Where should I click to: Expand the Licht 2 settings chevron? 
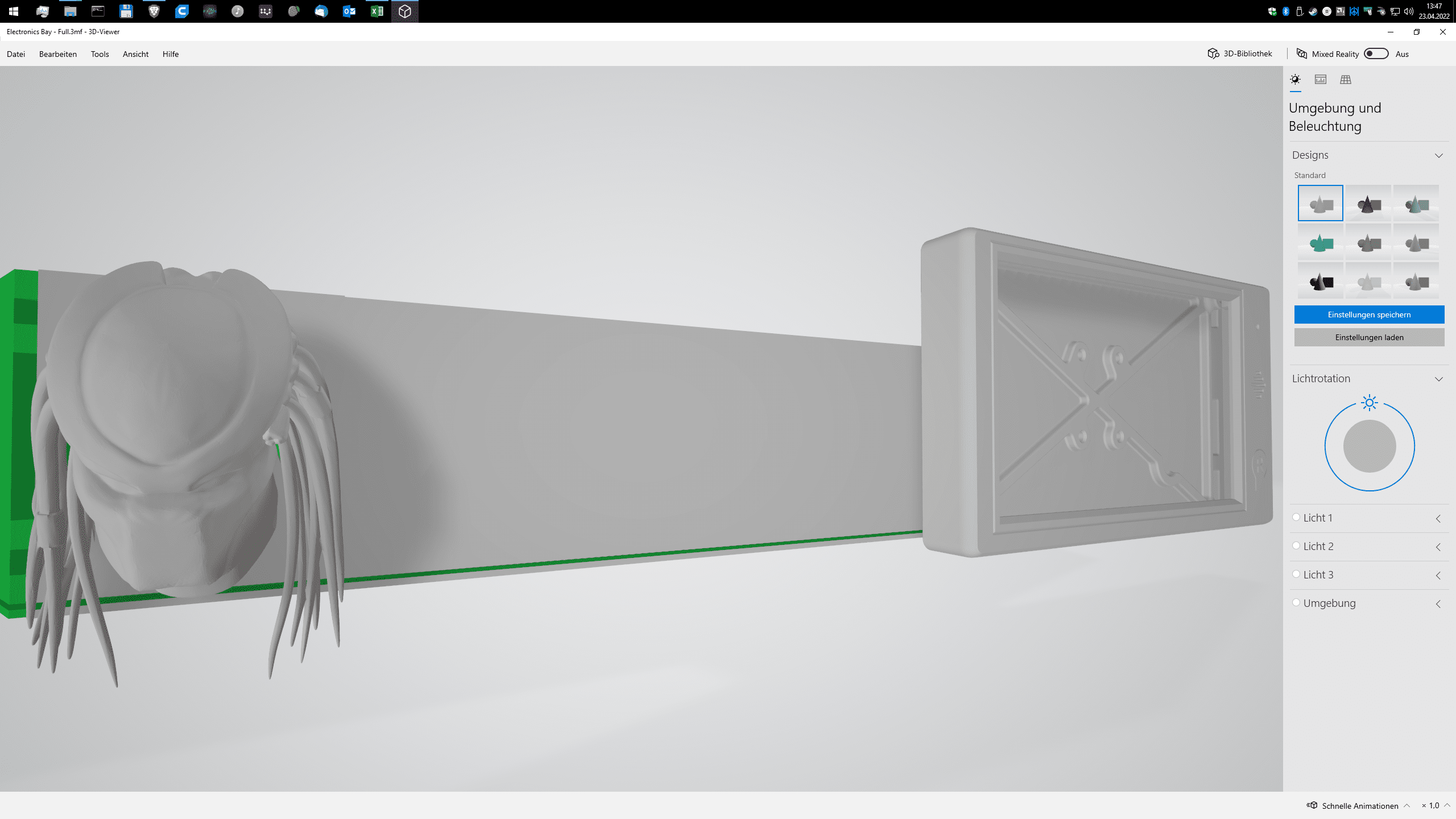pyautogui.click(x=1438, y=547)
